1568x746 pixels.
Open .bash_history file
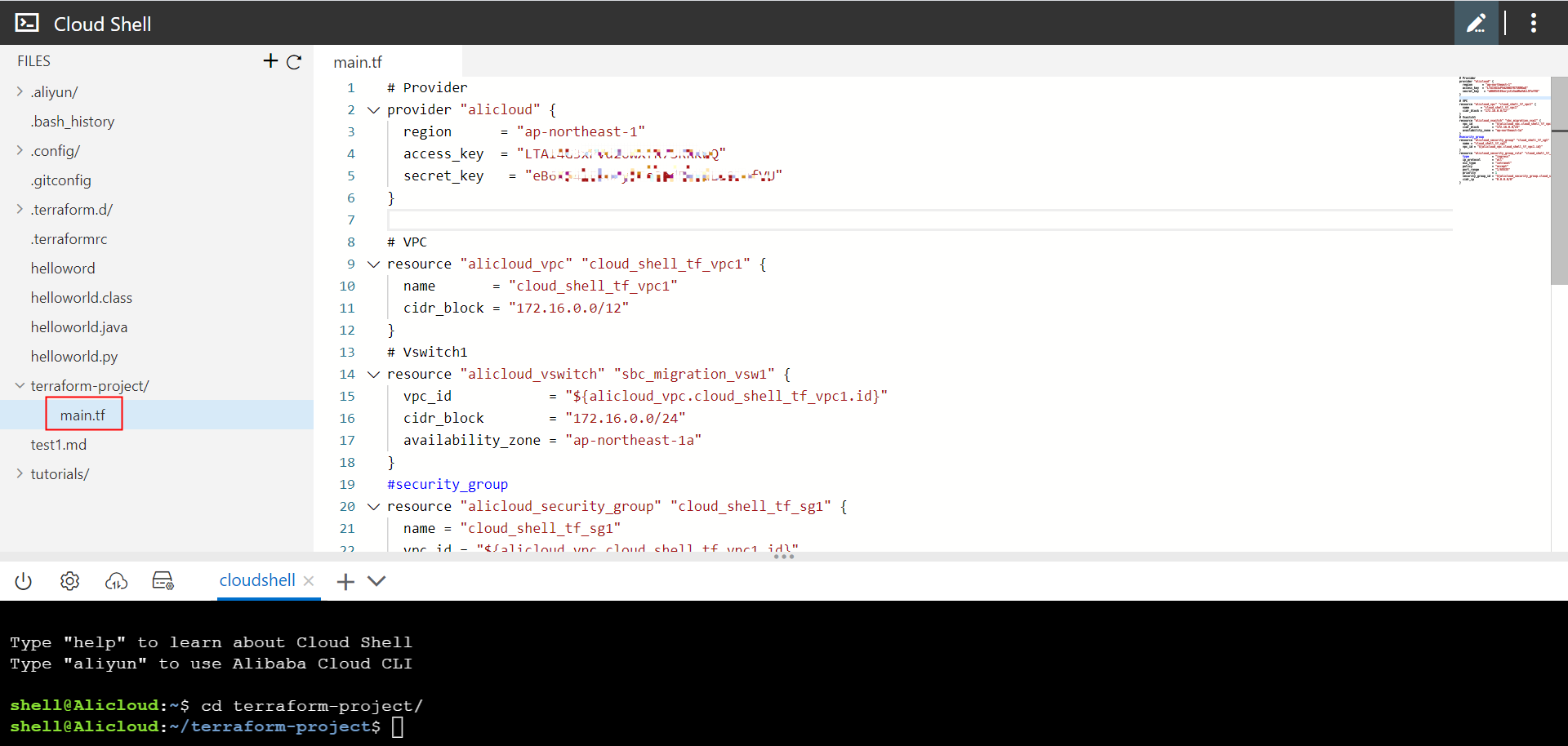(73, 122)
